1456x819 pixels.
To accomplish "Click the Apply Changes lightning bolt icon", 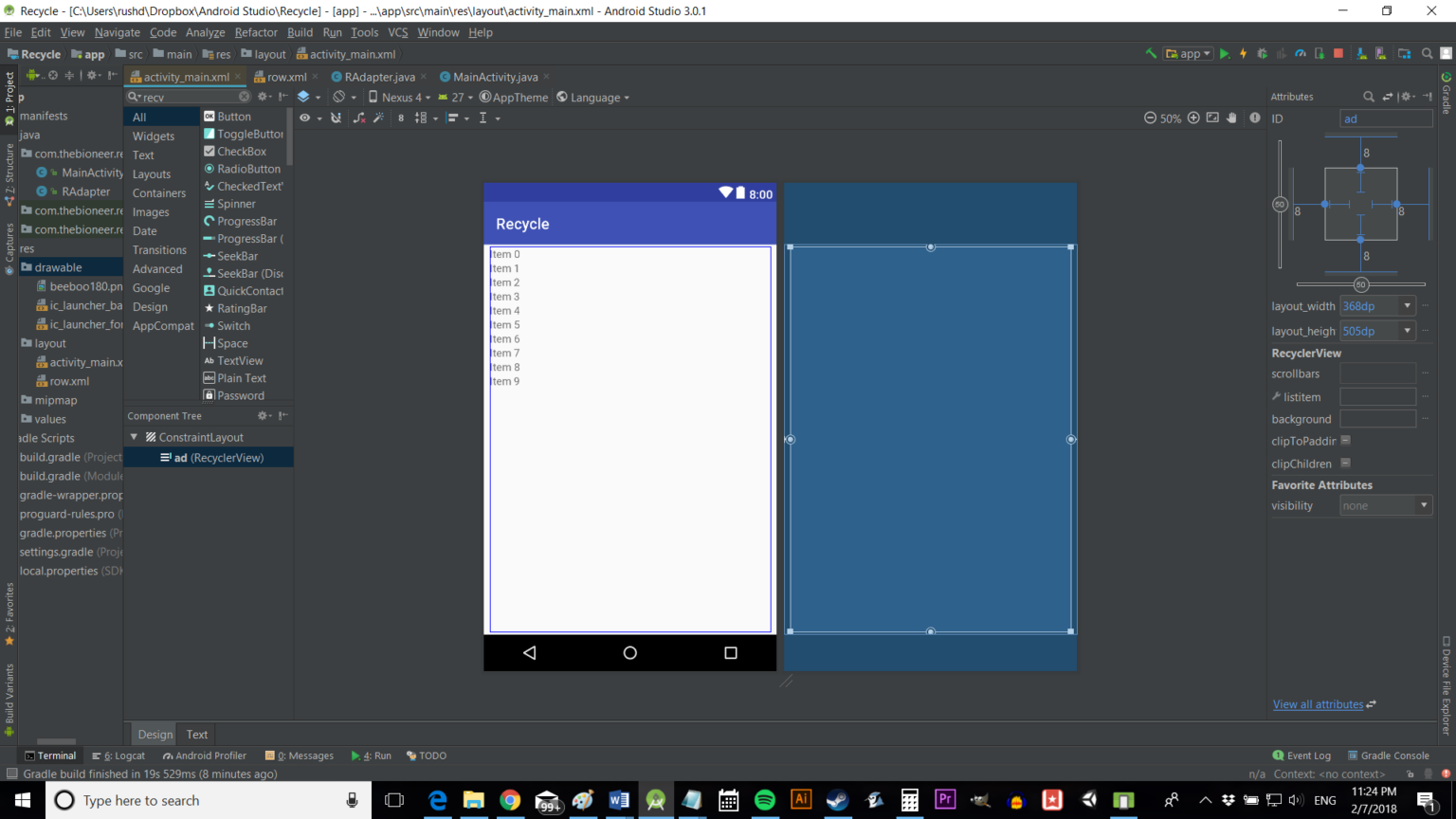I will (x=1243, y=54).
